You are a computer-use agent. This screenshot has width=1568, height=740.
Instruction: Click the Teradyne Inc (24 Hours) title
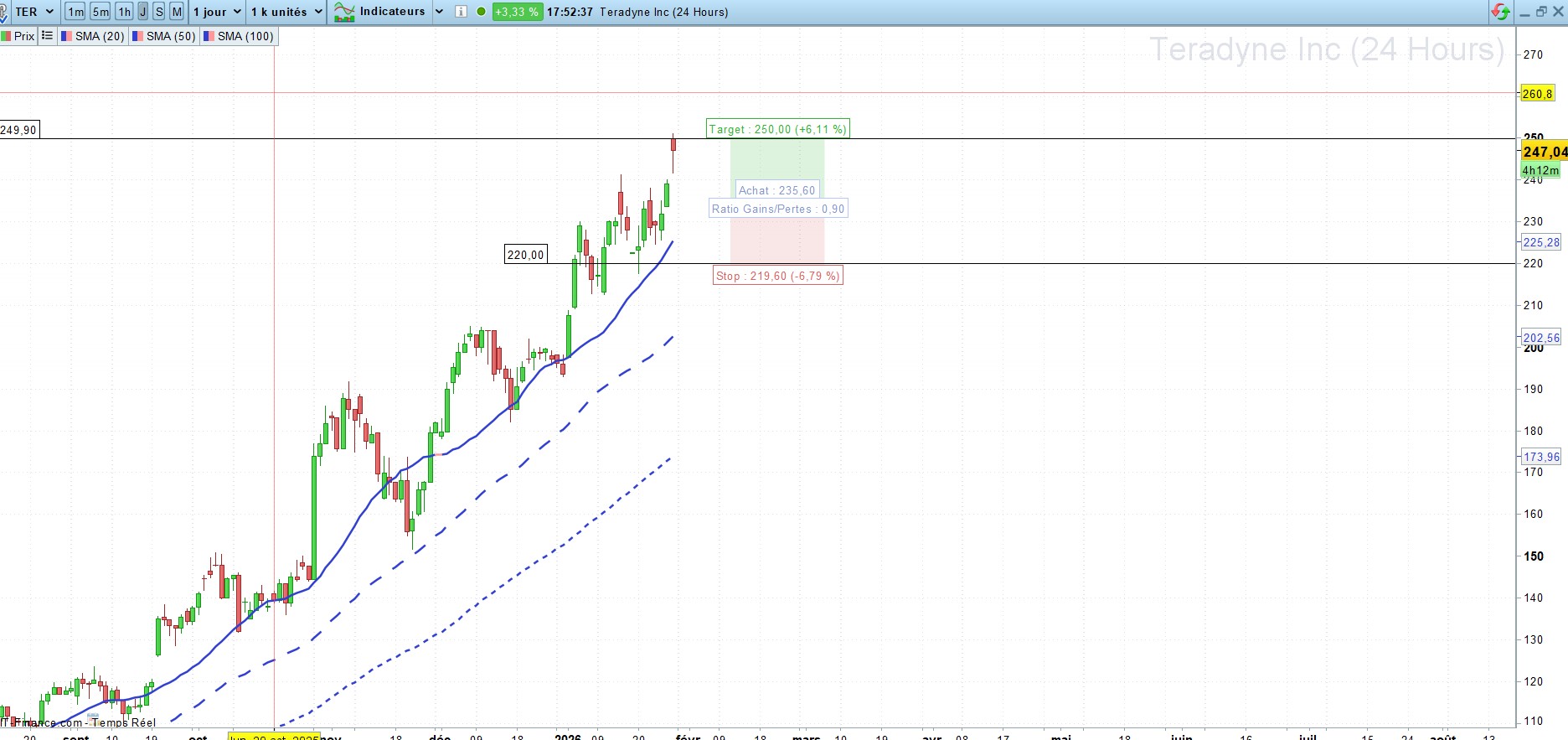point(664,12)
